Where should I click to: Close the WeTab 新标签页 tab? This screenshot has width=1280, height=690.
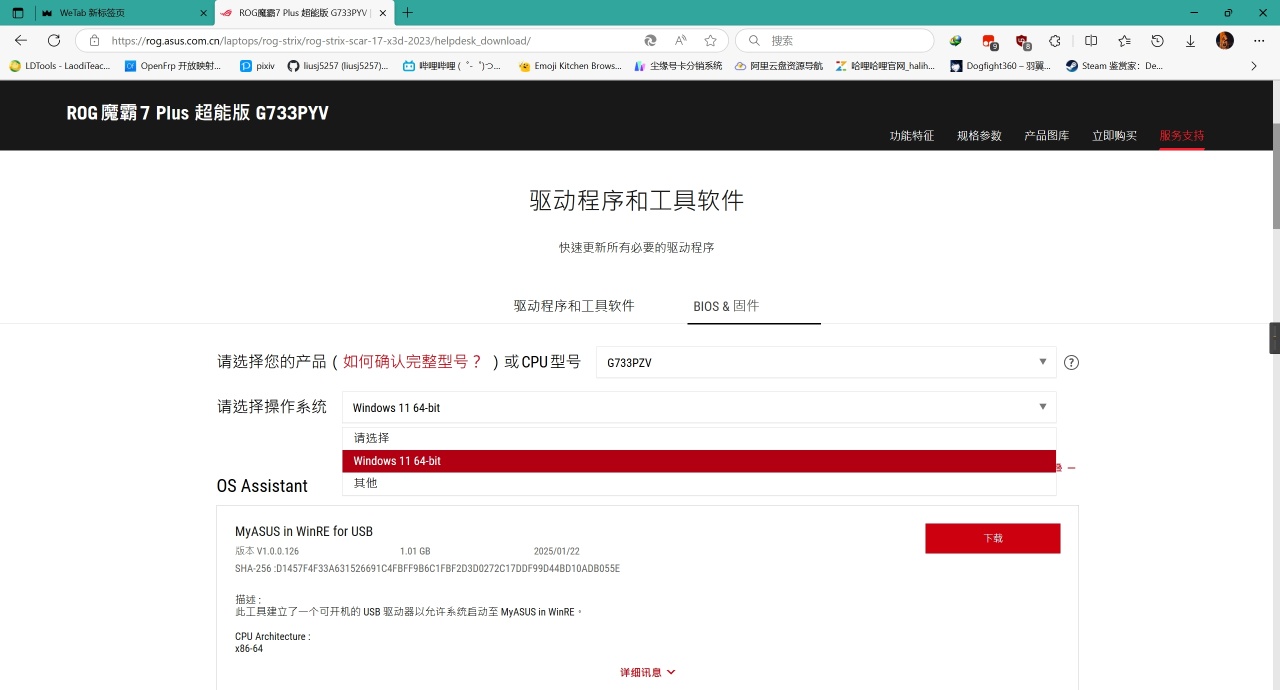point(203,13)
